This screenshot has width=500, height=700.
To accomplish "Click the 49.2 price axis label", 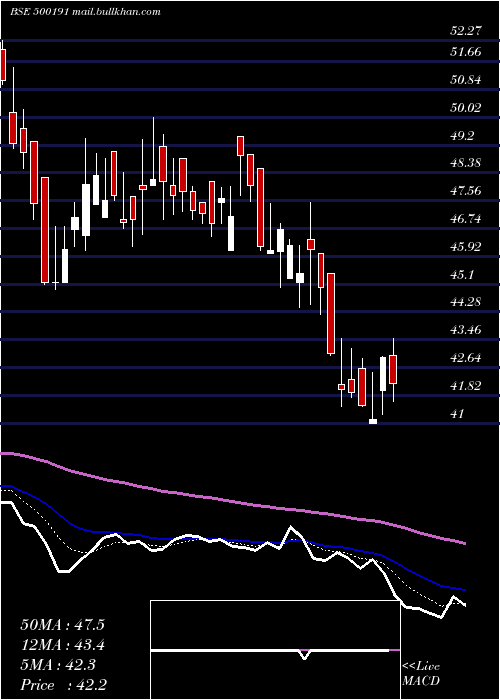I will click(x=462, y=135).
